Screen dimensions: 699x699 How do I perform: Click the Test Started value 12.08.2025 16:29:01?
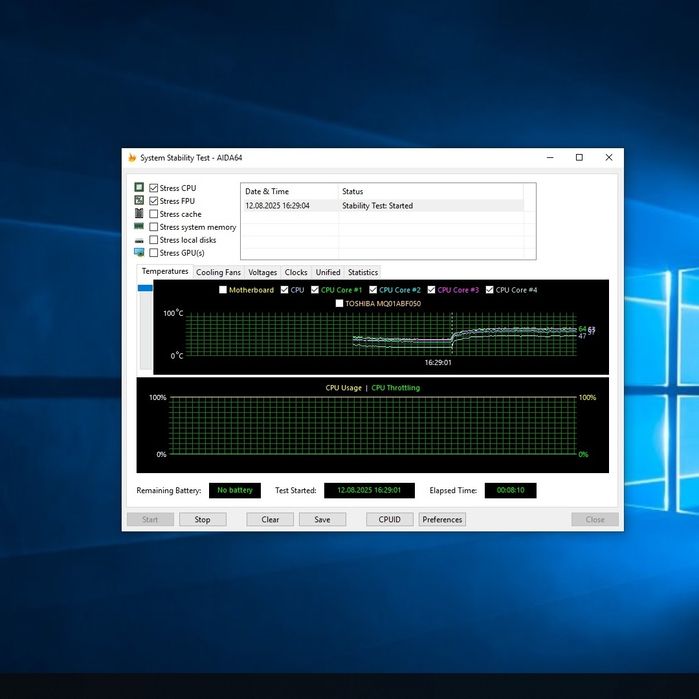tap(369, 490)
